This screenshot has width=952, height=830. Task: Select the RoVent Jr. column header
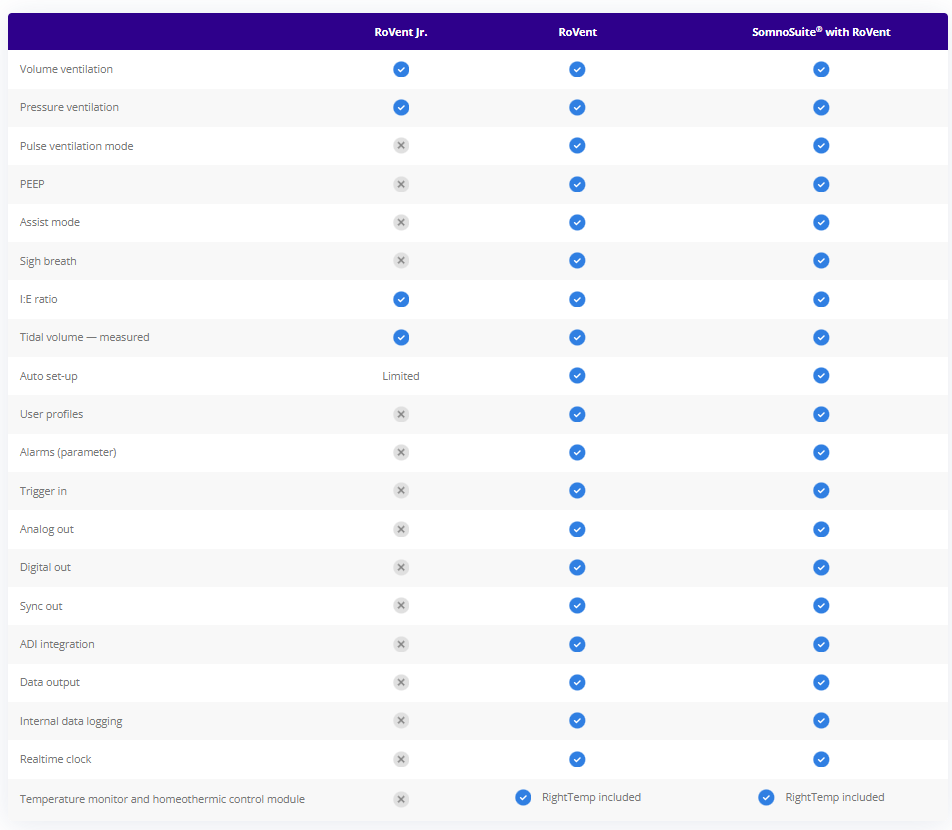(401, 32)
